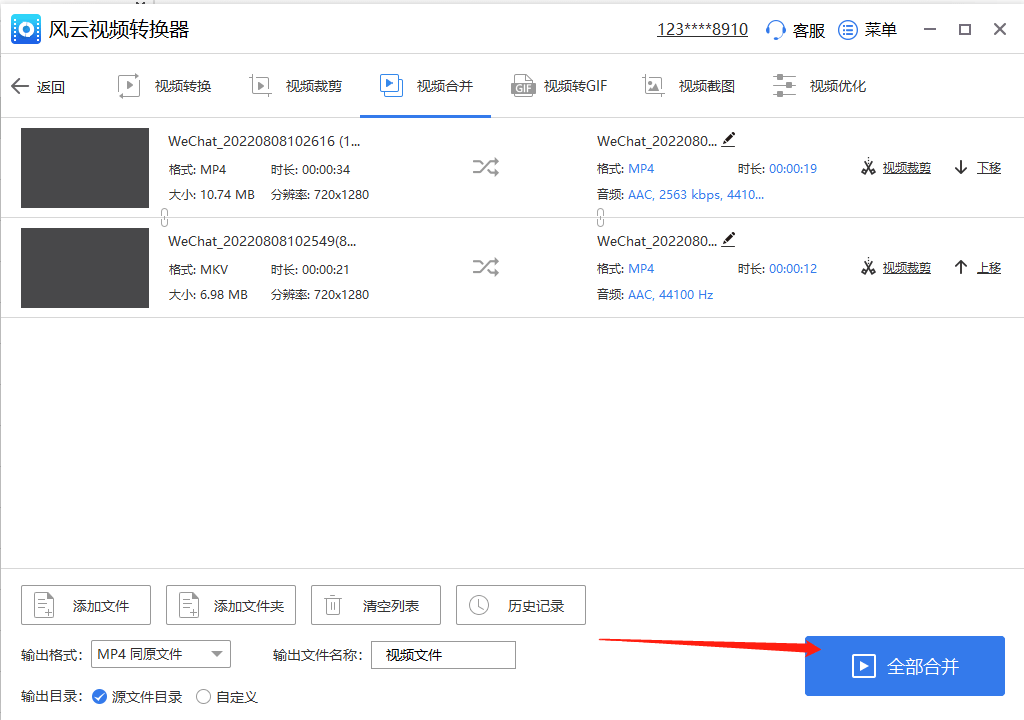Open 历史记录 history button

pyautogui.click(x=521, y=605)
